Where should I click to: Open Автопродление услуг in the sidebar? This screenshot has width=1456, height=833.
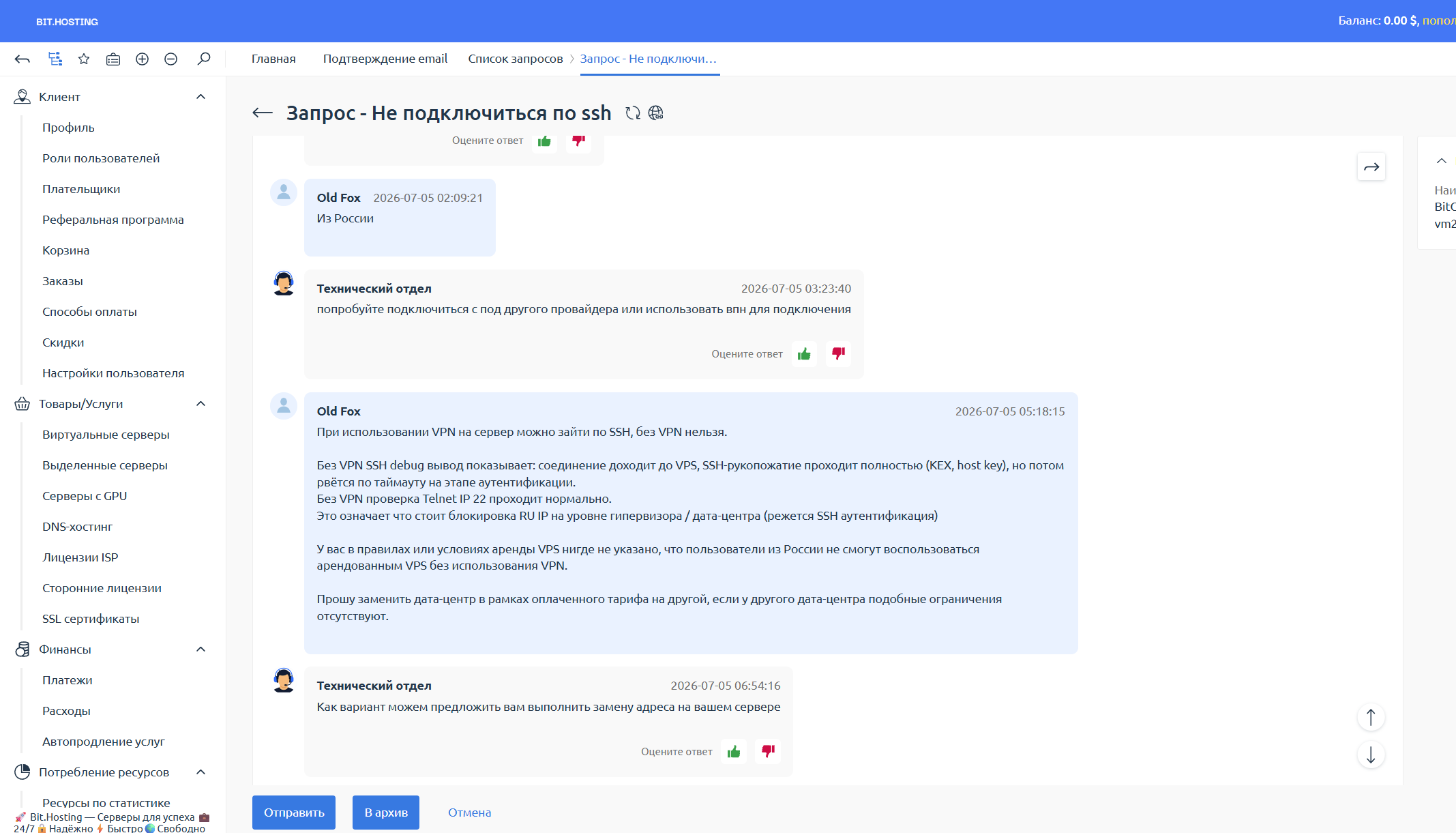tap(104, 742)
